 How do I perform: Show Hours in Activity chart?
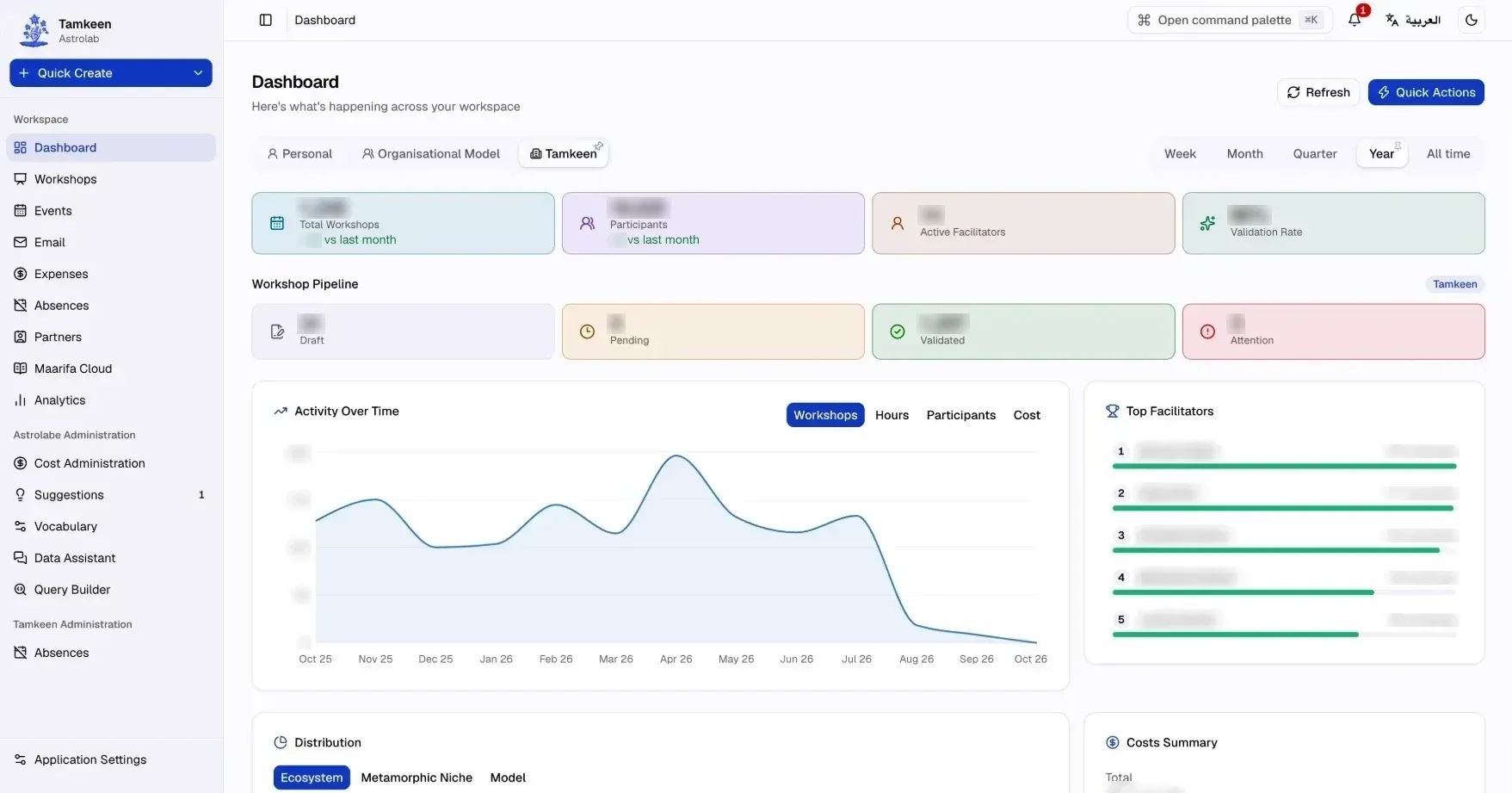point(892,415)
